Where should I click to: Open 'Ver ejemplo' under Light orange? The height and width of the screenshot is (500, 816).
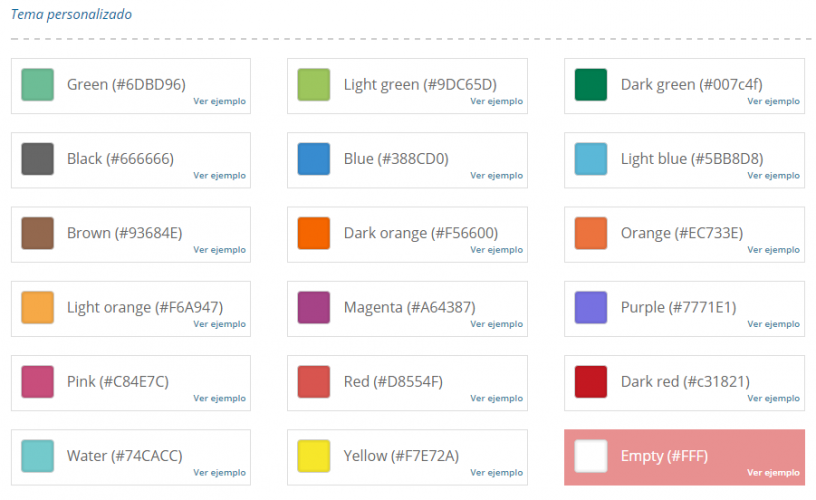coord(219,324)
